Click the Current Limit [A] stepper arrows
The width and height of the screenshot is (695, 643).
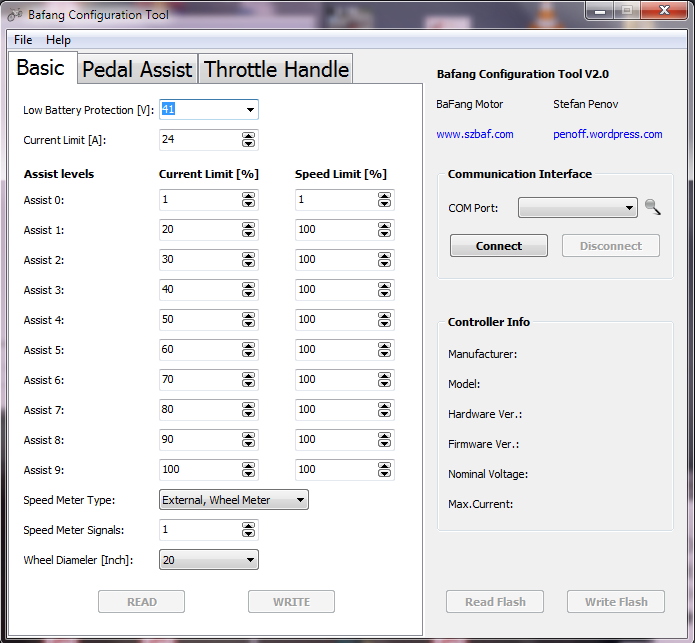248,140
